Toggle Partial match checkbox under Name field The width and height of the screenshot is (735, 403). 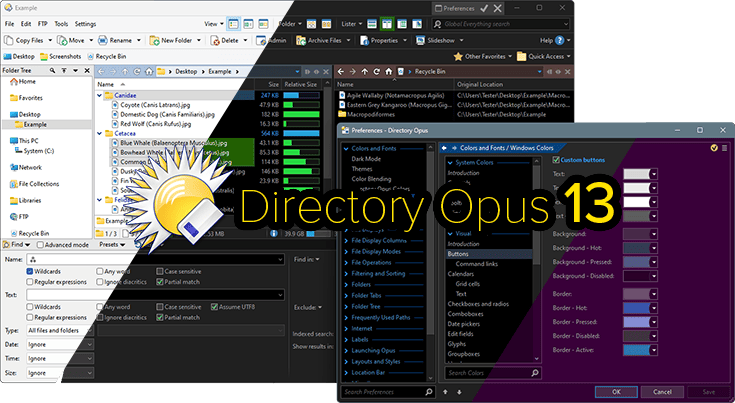tap(159, 282)
